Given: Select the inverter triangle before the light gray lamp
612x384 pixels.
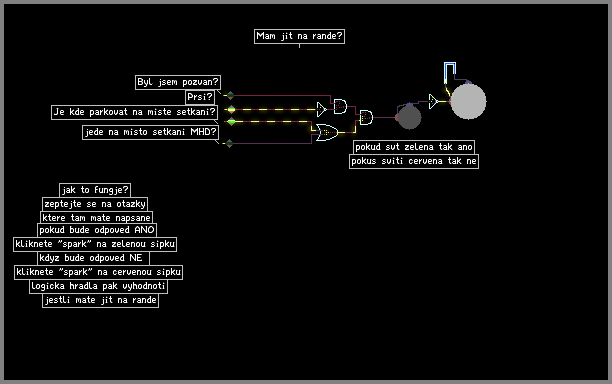Looking at the screenshot, I should 433,101.
